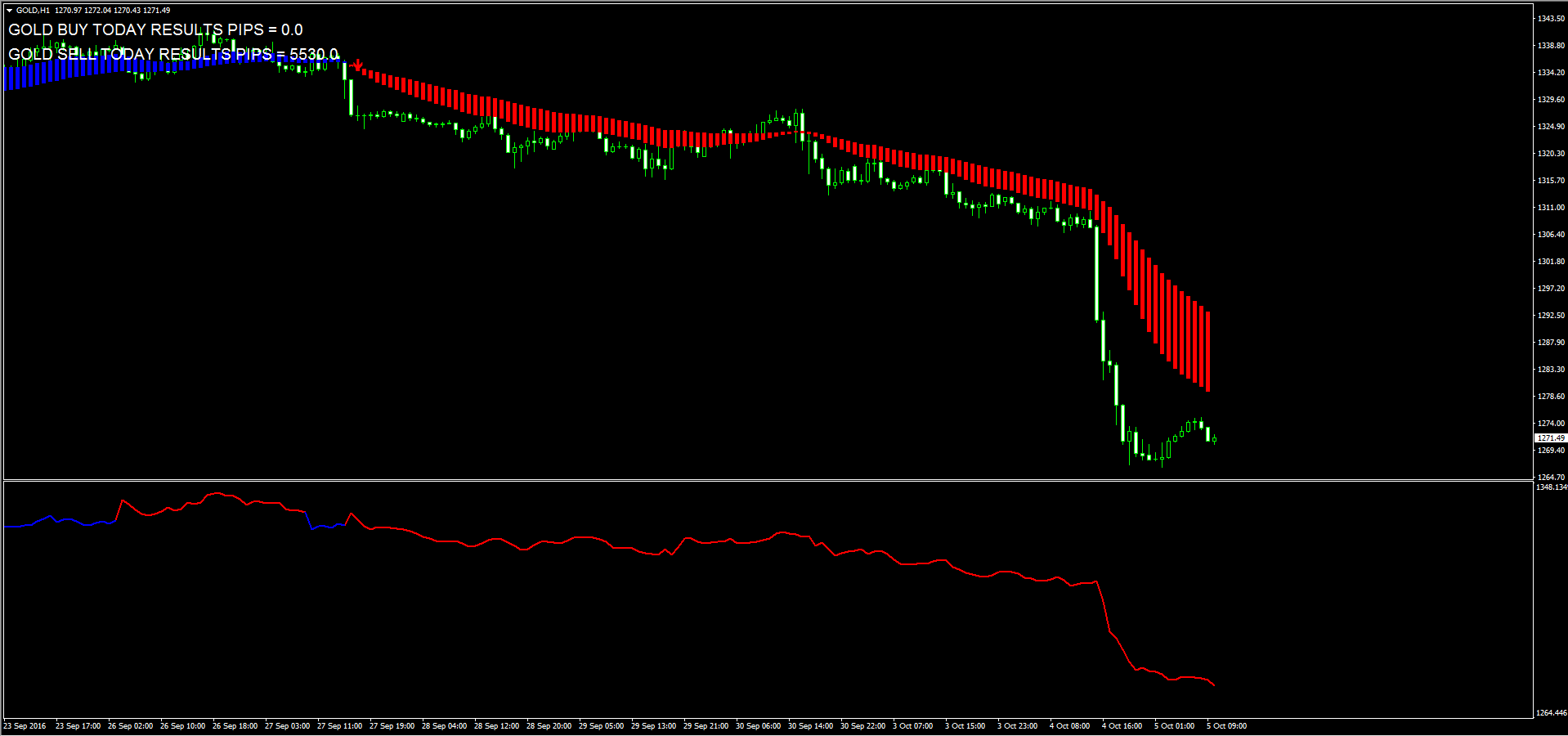Click indicator window top value 1348.134
1568x736 pixels.
coord(1552,487)
